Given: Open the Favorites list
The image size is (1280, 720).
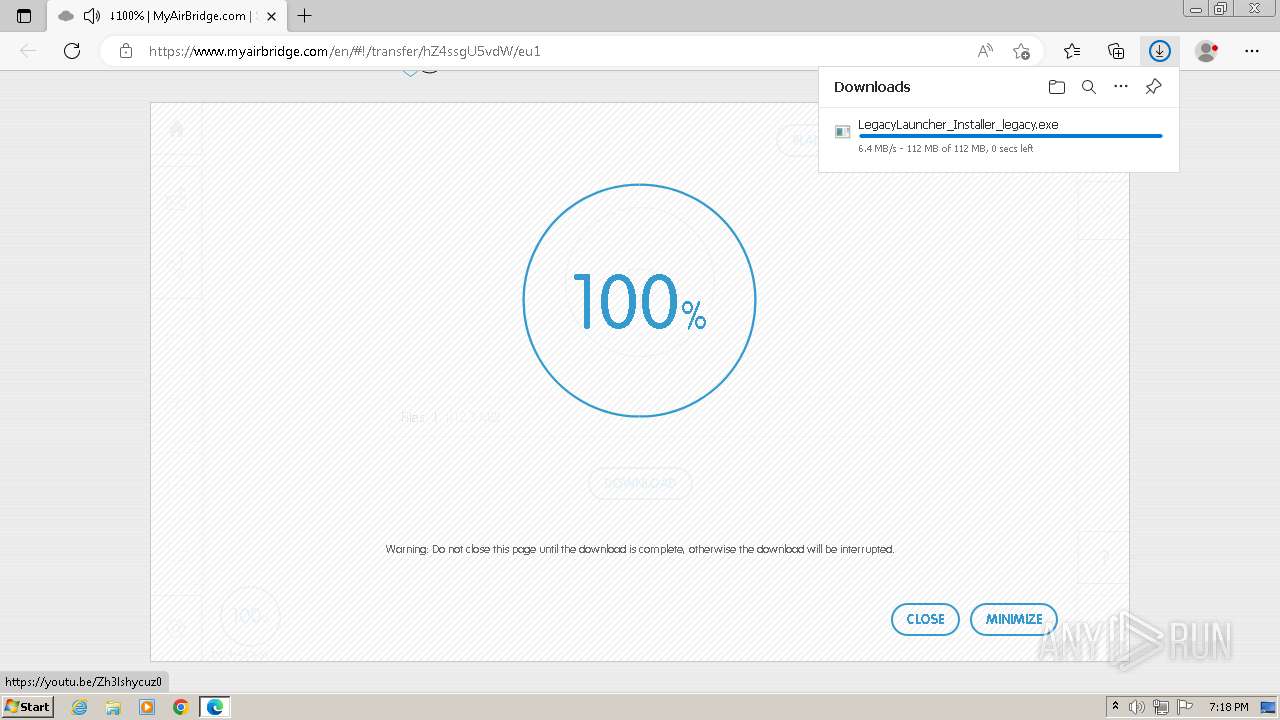Looking at the screenshot, I should pos(1072,51).
